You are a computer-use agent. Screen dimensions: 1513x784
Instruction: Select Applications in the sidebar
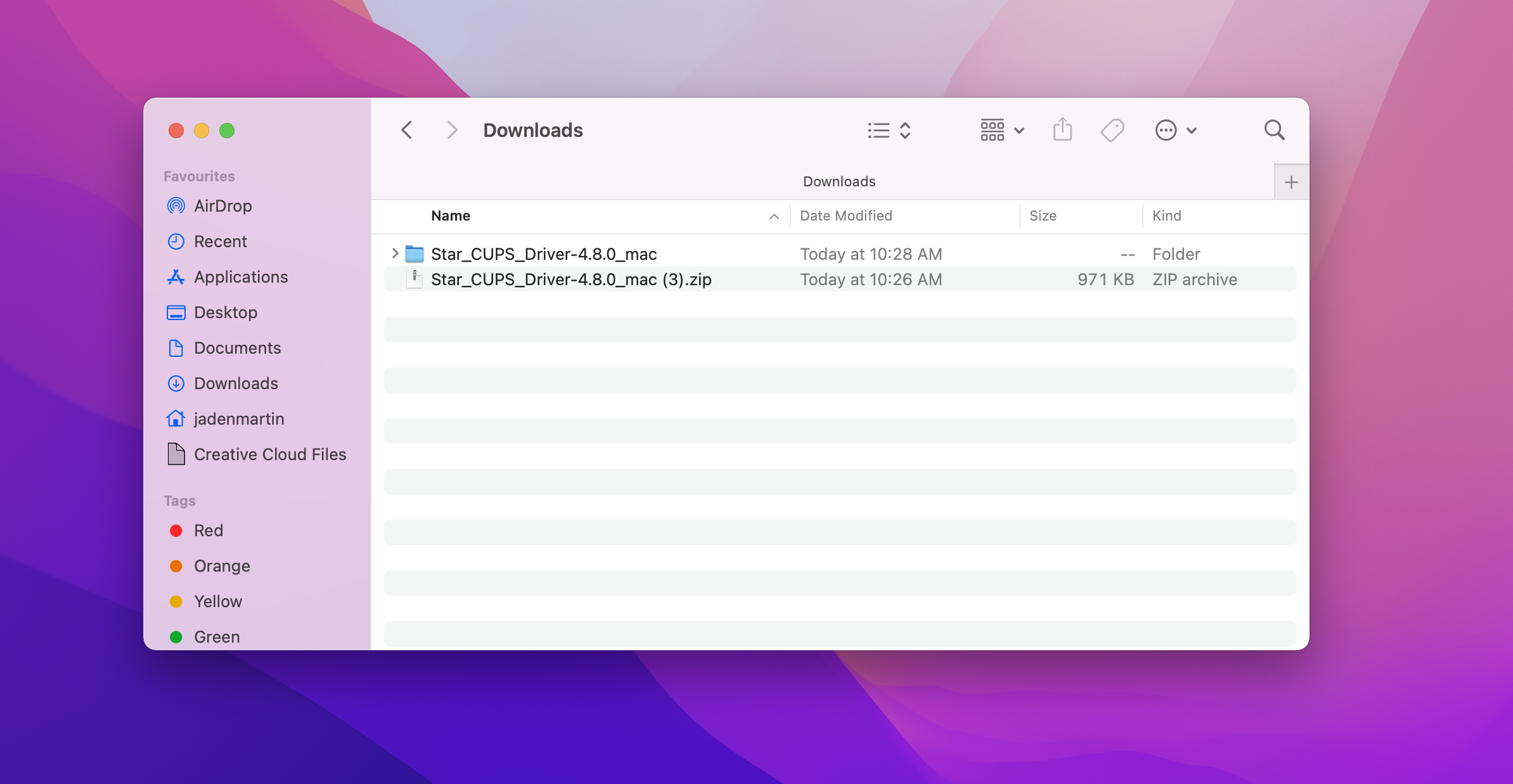(x=240, y=277)
